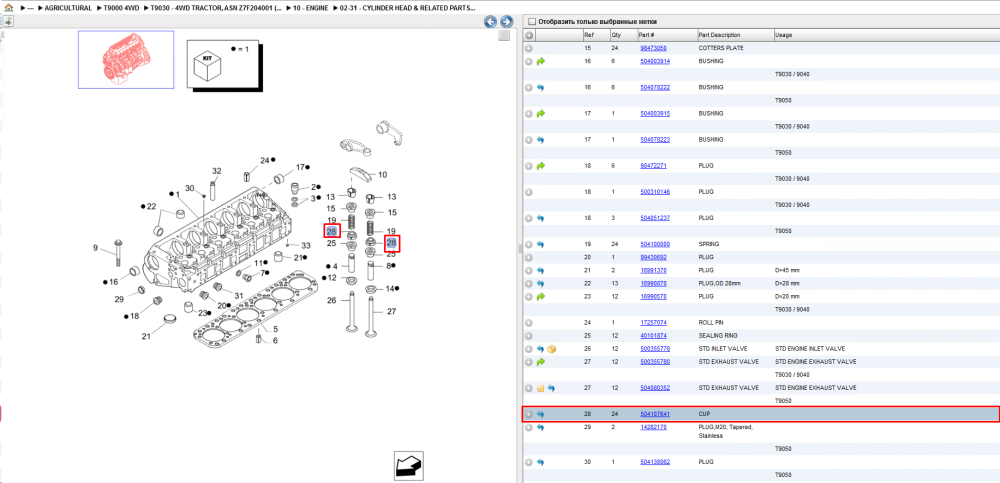This screenshot has width=1000, height=483.
Task: Go to previous figure with back arrow
Action: [490, 22]
